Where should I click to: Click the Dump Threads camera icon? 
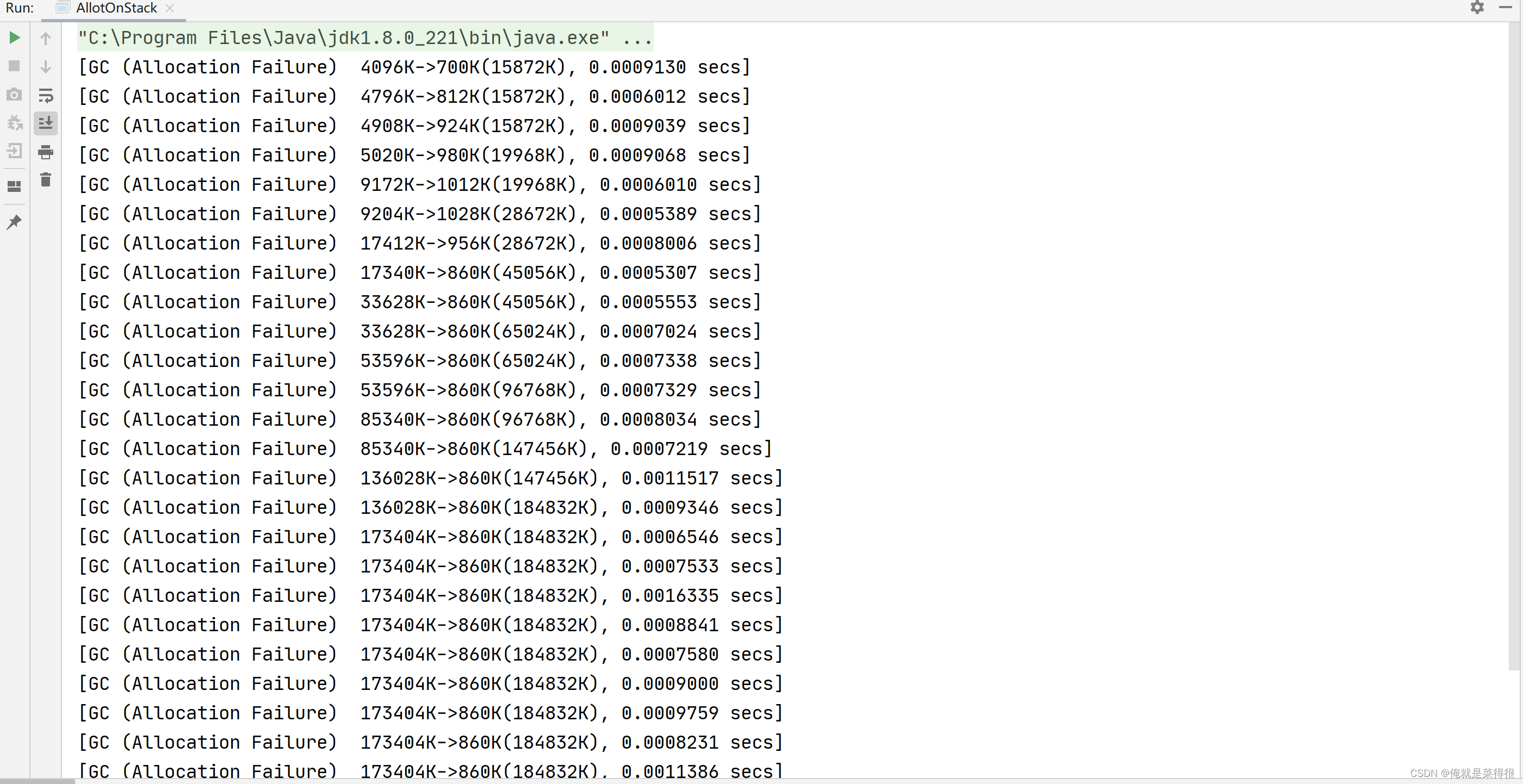coord(15,95)
